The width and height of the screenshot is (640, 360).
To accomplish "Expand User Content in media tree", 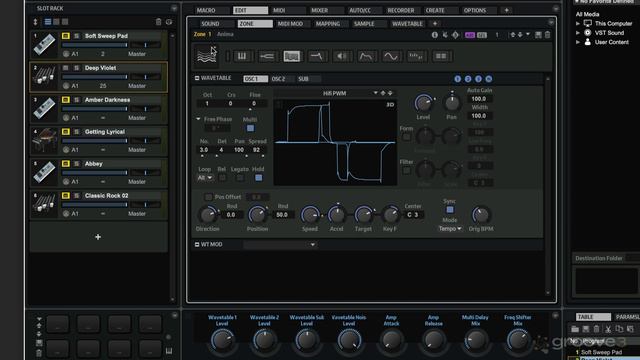I will [578, 42].
